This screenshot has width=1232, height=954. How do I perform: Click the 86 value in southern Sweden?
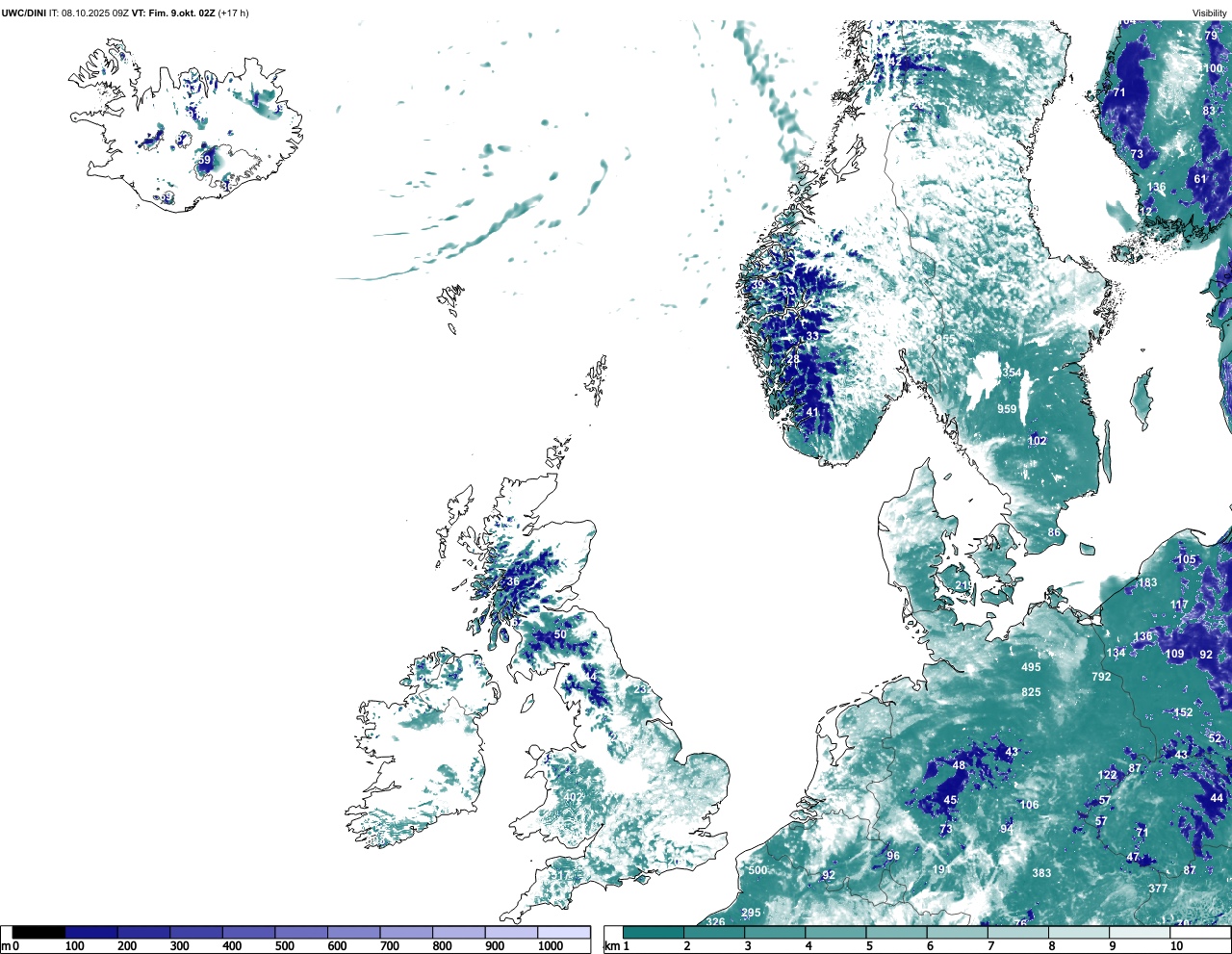point(1054,532)
